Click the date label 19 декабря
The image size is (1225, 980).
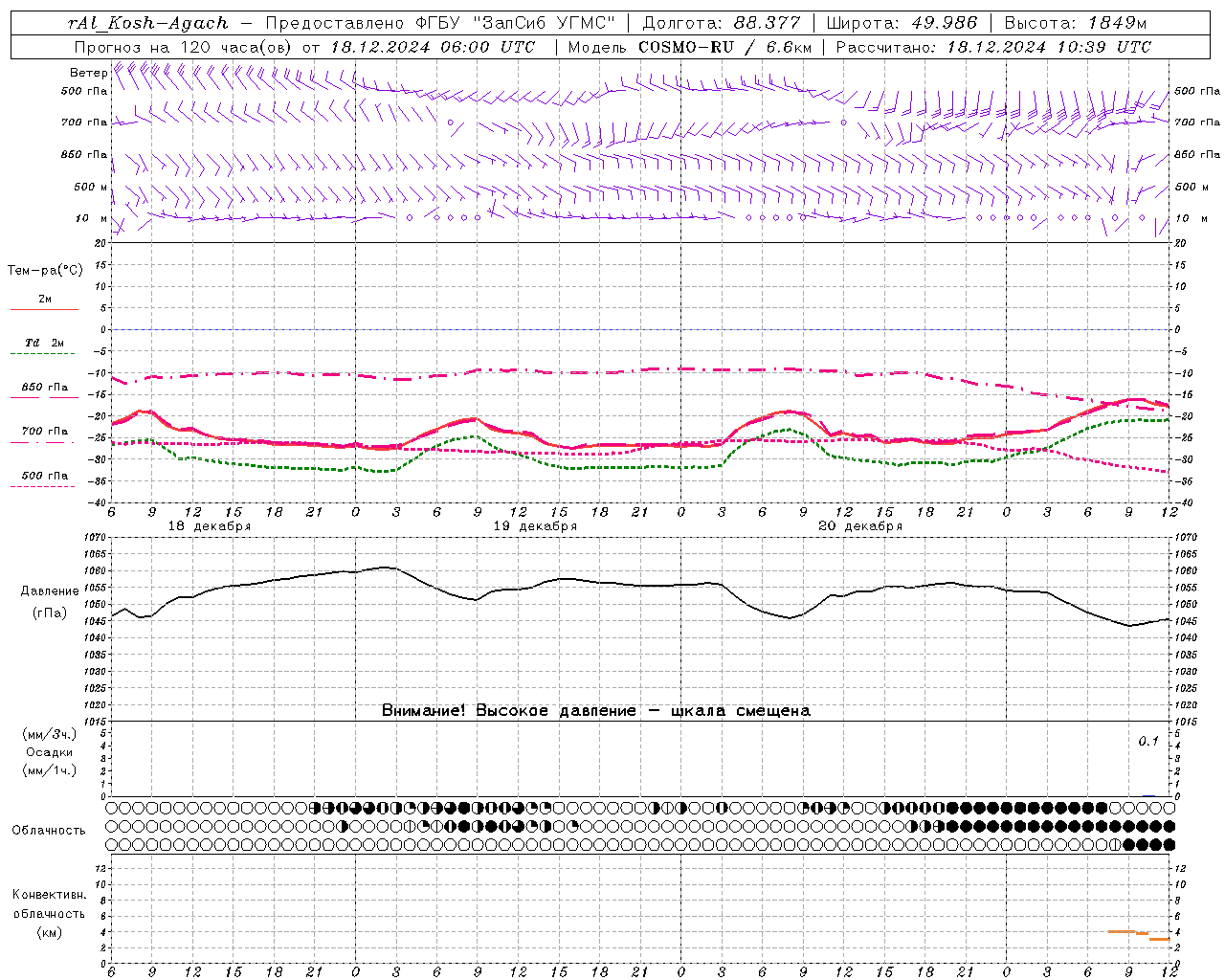(535, 526)
